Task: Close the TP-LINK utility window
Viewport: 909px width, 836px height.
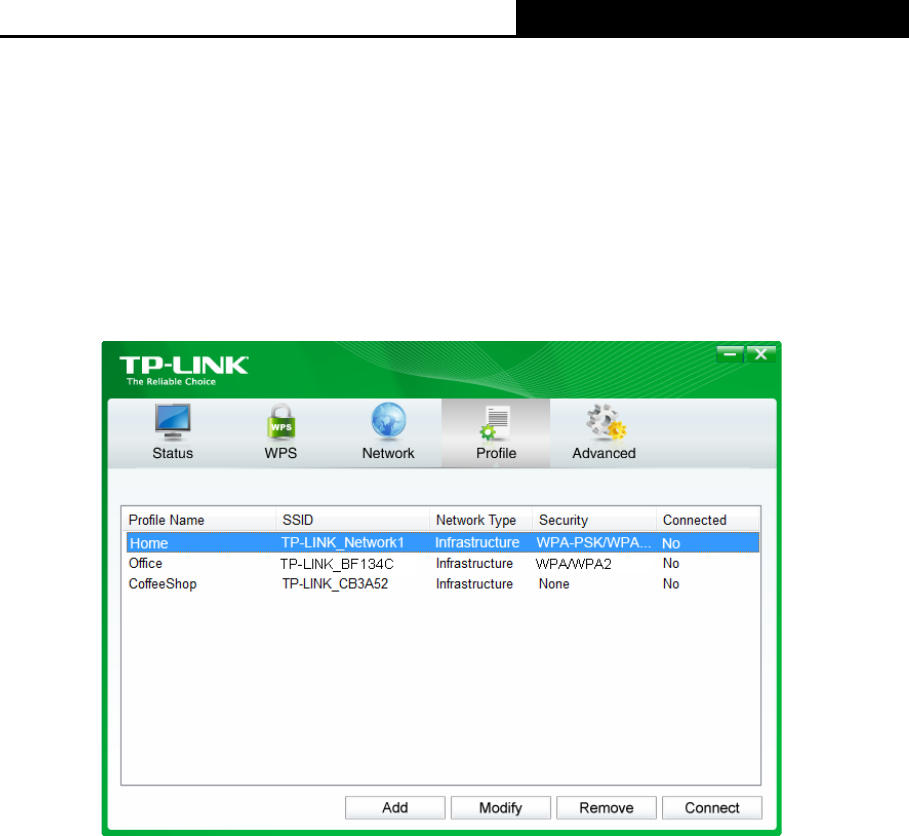Action: (x=761, y=354)
